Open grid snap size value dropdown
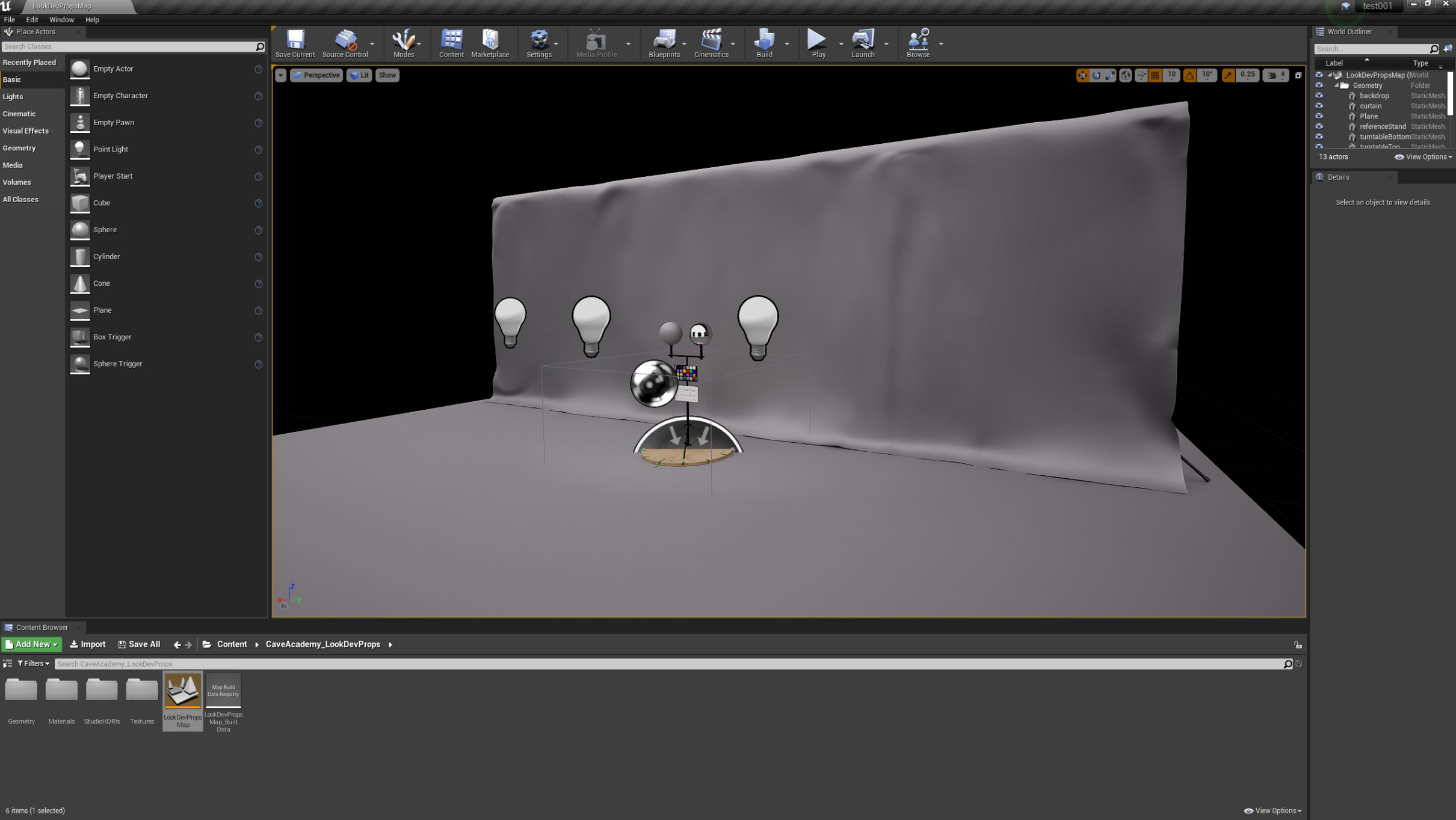The image size is (1456, 820). [1171, 75]
